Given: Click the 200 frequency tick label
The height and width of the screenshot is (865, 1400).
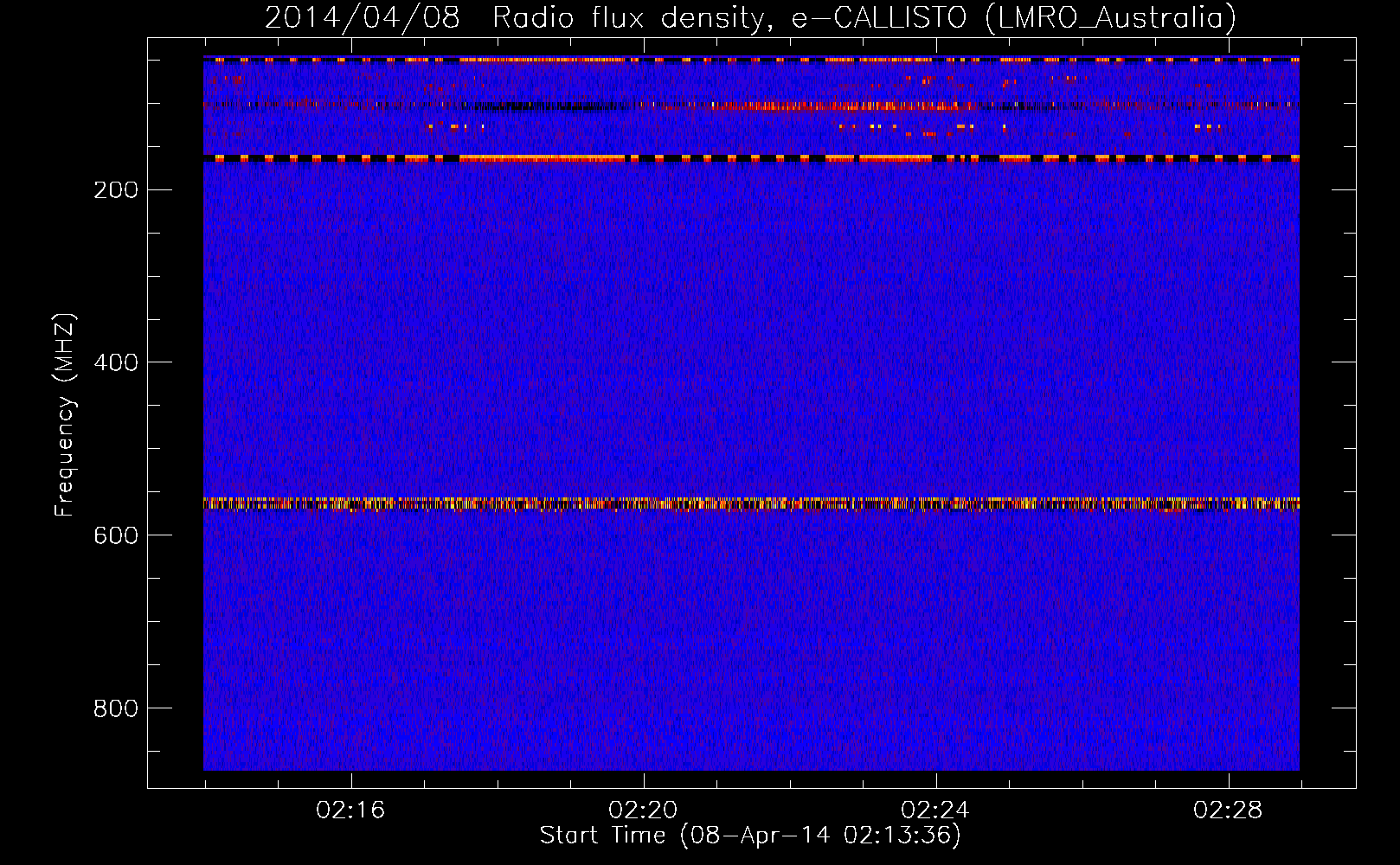Looking at the screenshot, I should point(116,189).
